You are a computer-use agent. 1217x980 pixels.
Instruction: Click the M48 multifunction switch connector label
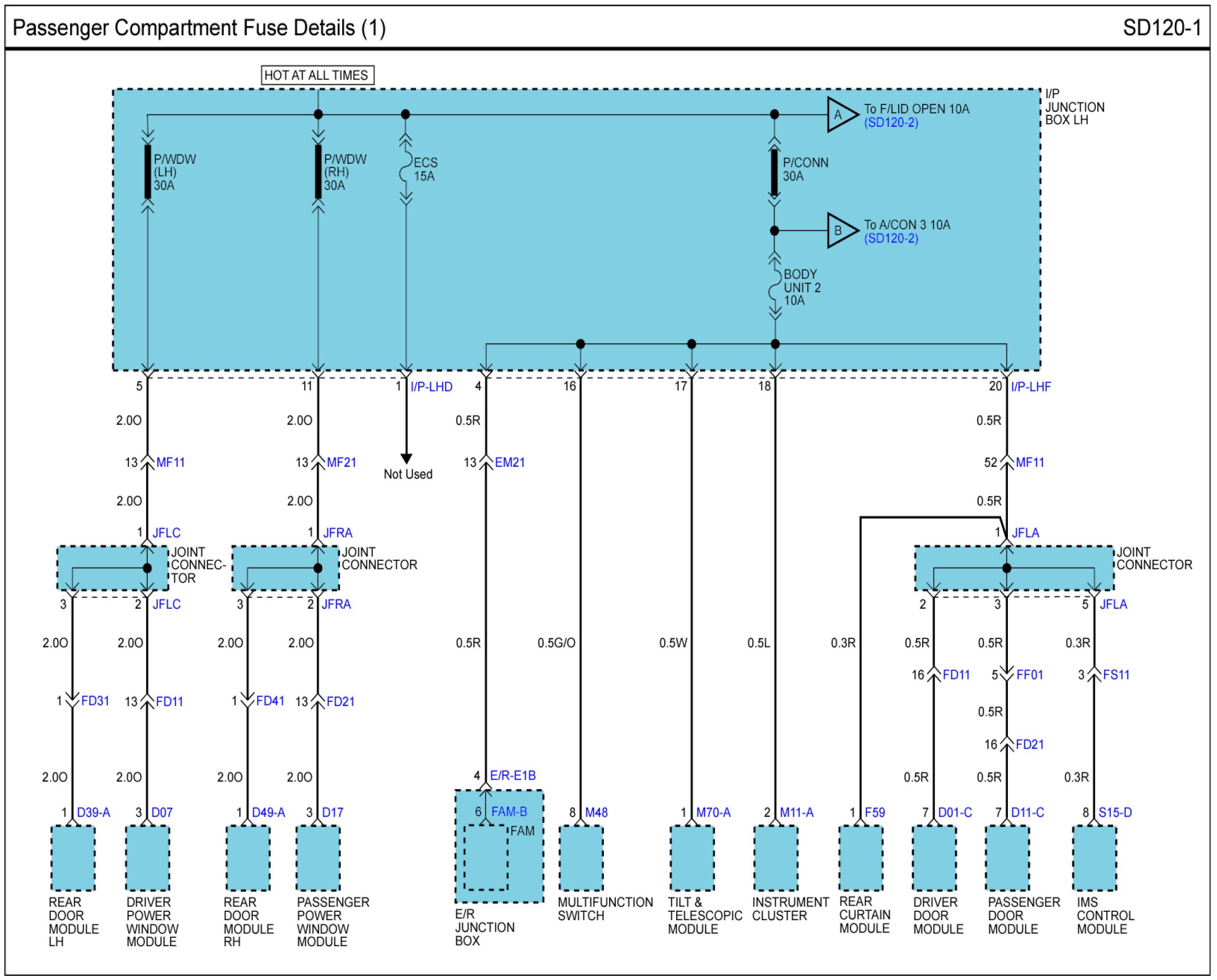coord(596,813)
